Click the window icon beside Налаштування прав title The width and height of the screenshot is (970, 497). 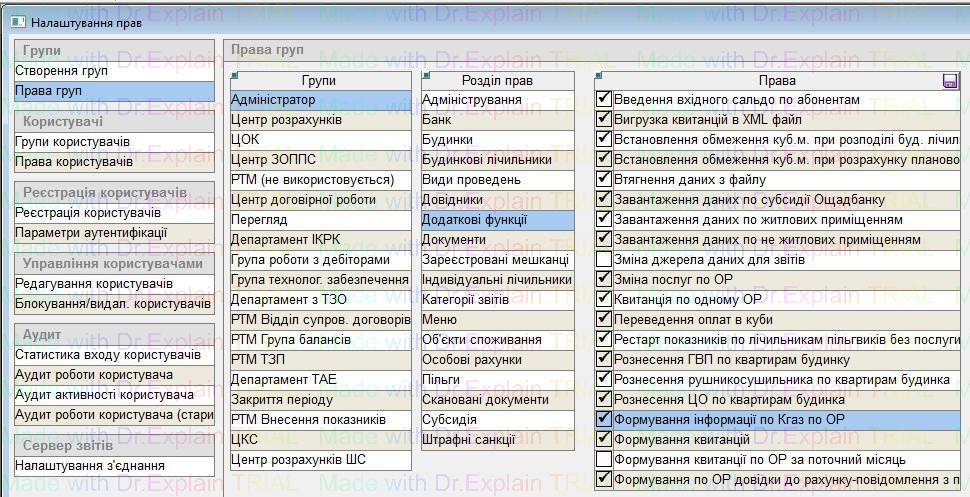[17, 21]
